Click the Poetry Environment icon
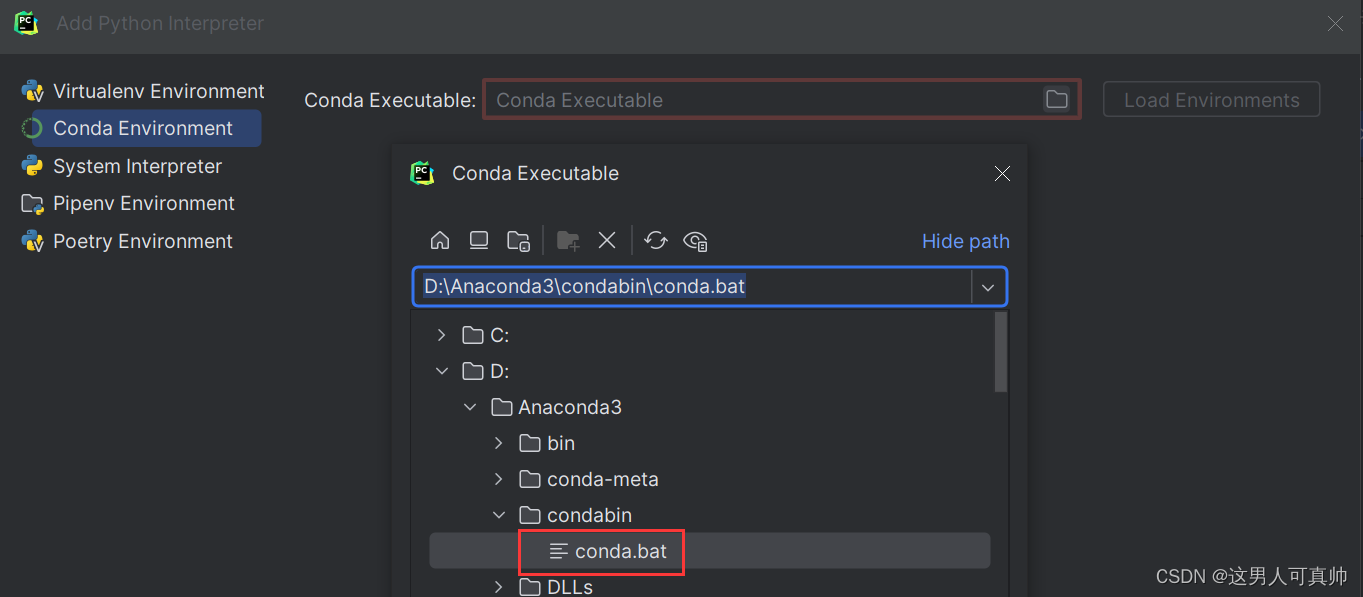1363x597 pixels. coord(32,241)
